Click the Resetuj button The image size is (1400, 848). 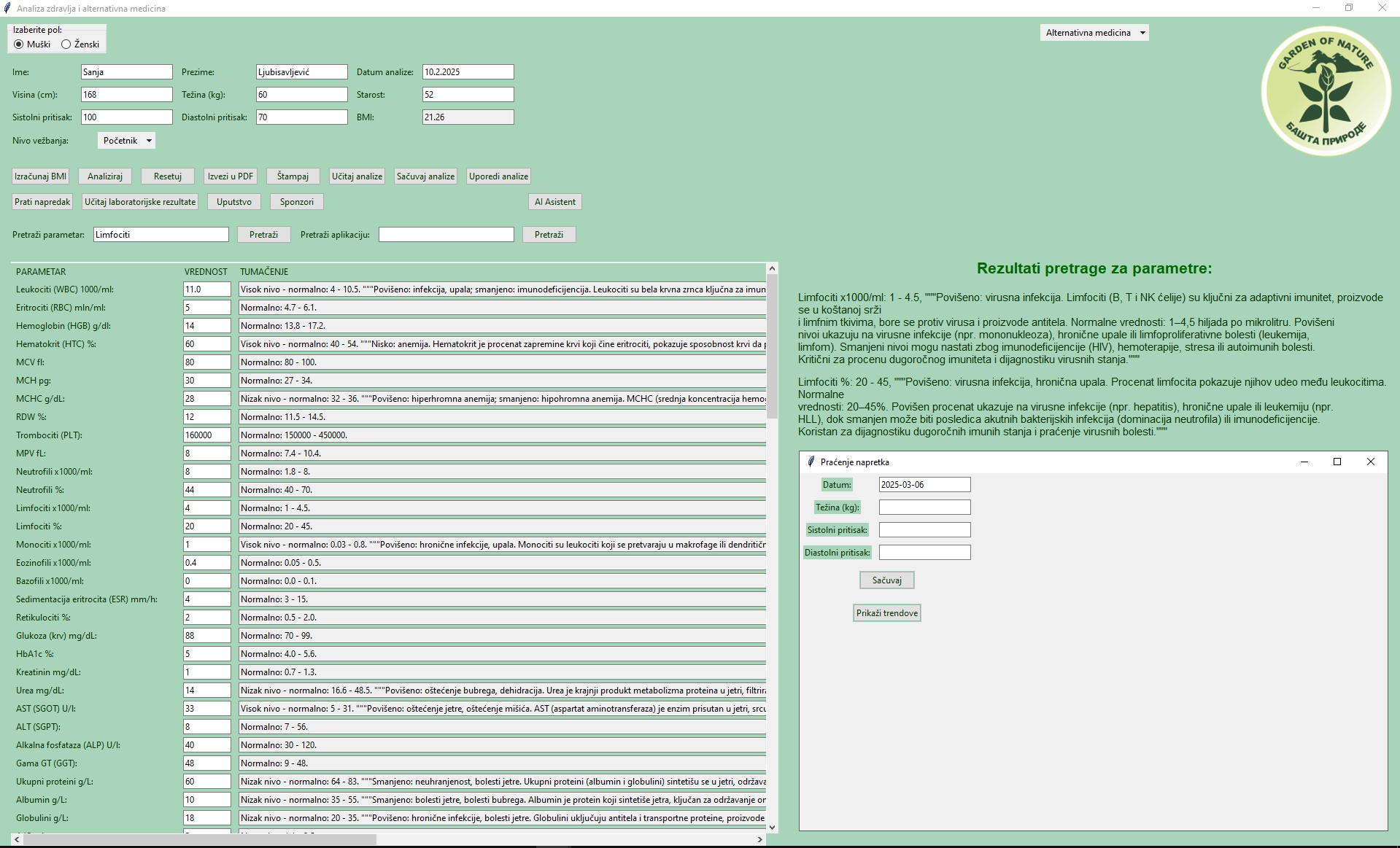168,176
